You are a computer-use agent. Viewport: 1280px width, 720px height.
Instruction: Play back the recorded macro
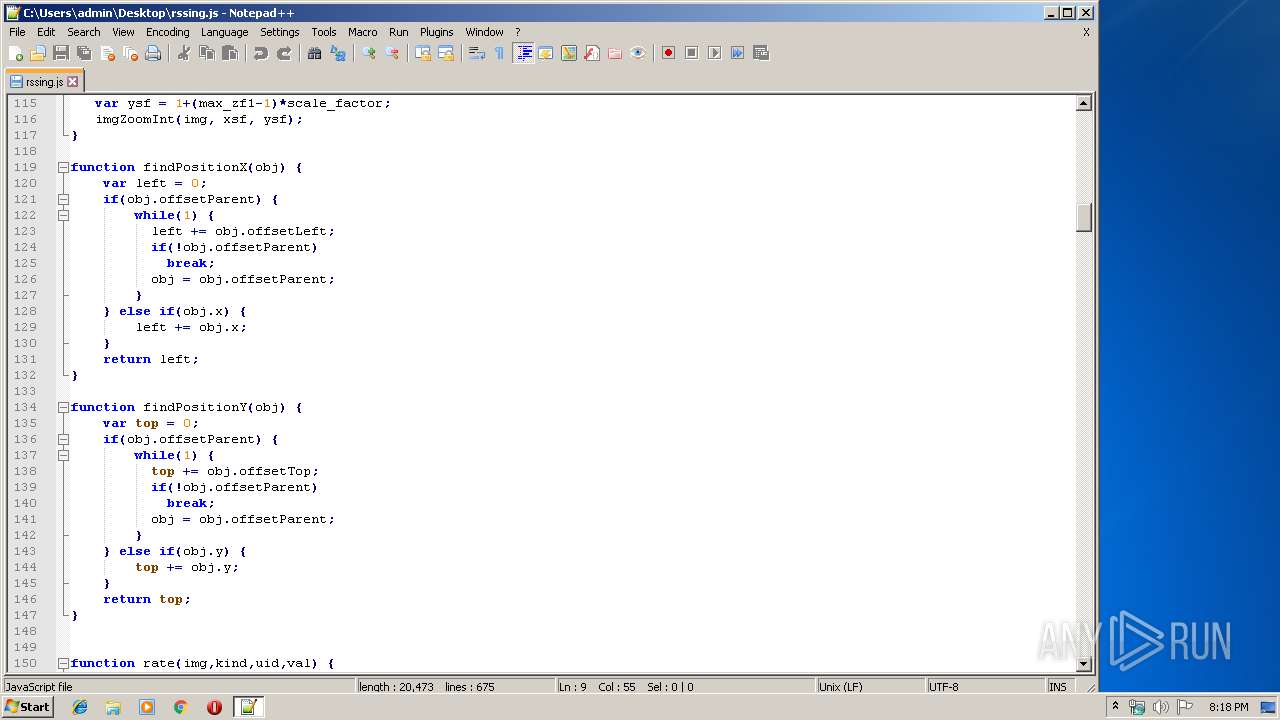tap(715, 53)
